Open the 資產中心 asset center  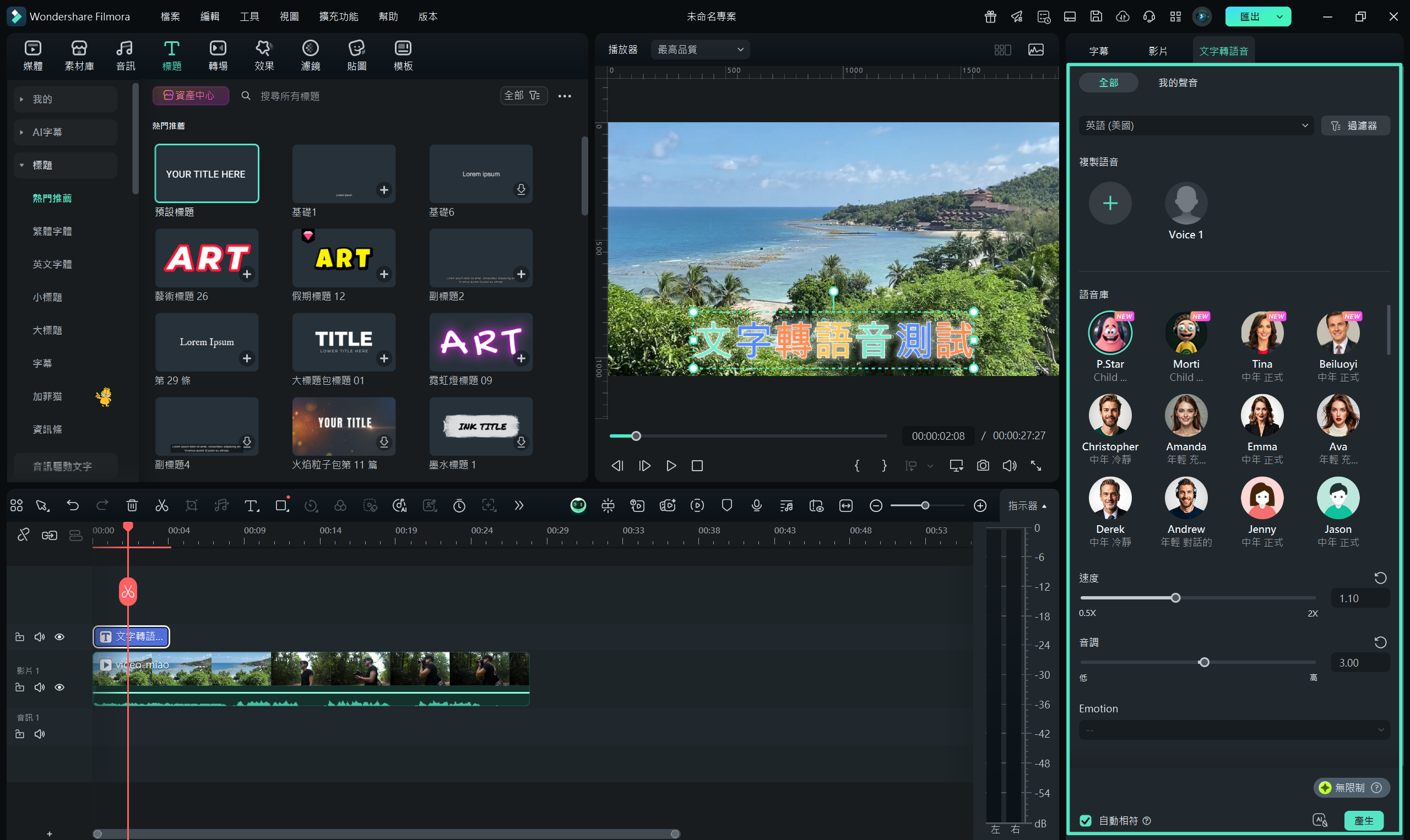[190, 96]
